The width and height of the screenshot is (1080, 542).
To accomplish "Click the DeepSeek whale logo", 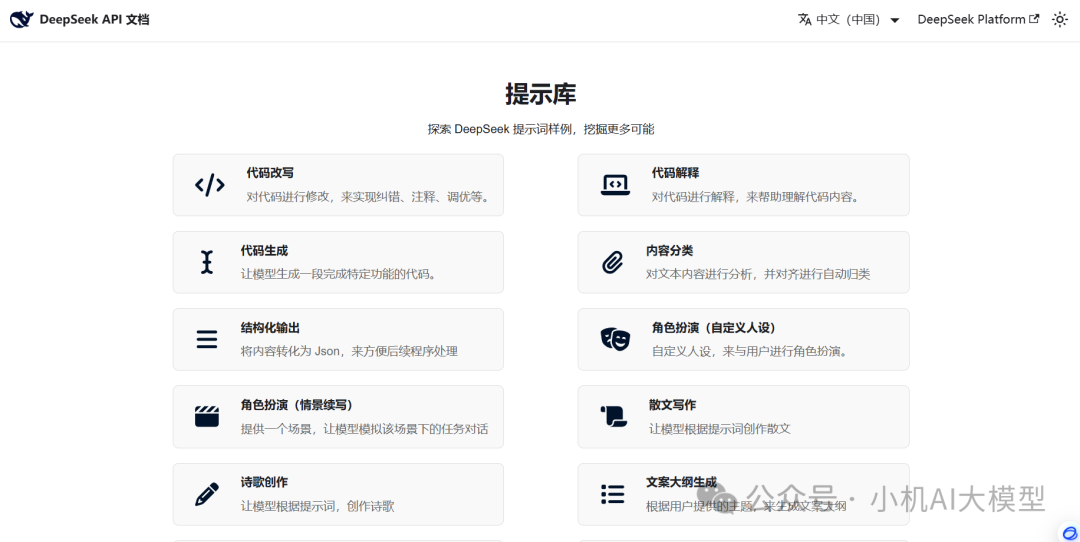I will tap(21, 19).
